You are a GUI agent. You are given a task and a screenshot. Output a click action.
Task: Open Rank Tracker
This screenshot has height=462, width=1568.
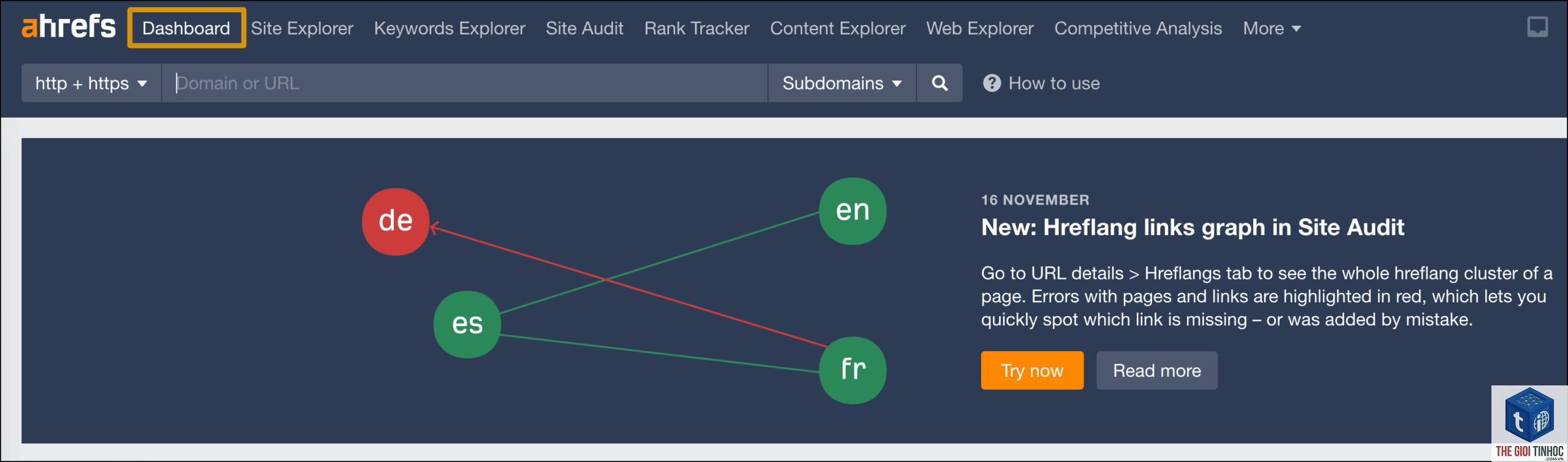(x=696, y=28)
